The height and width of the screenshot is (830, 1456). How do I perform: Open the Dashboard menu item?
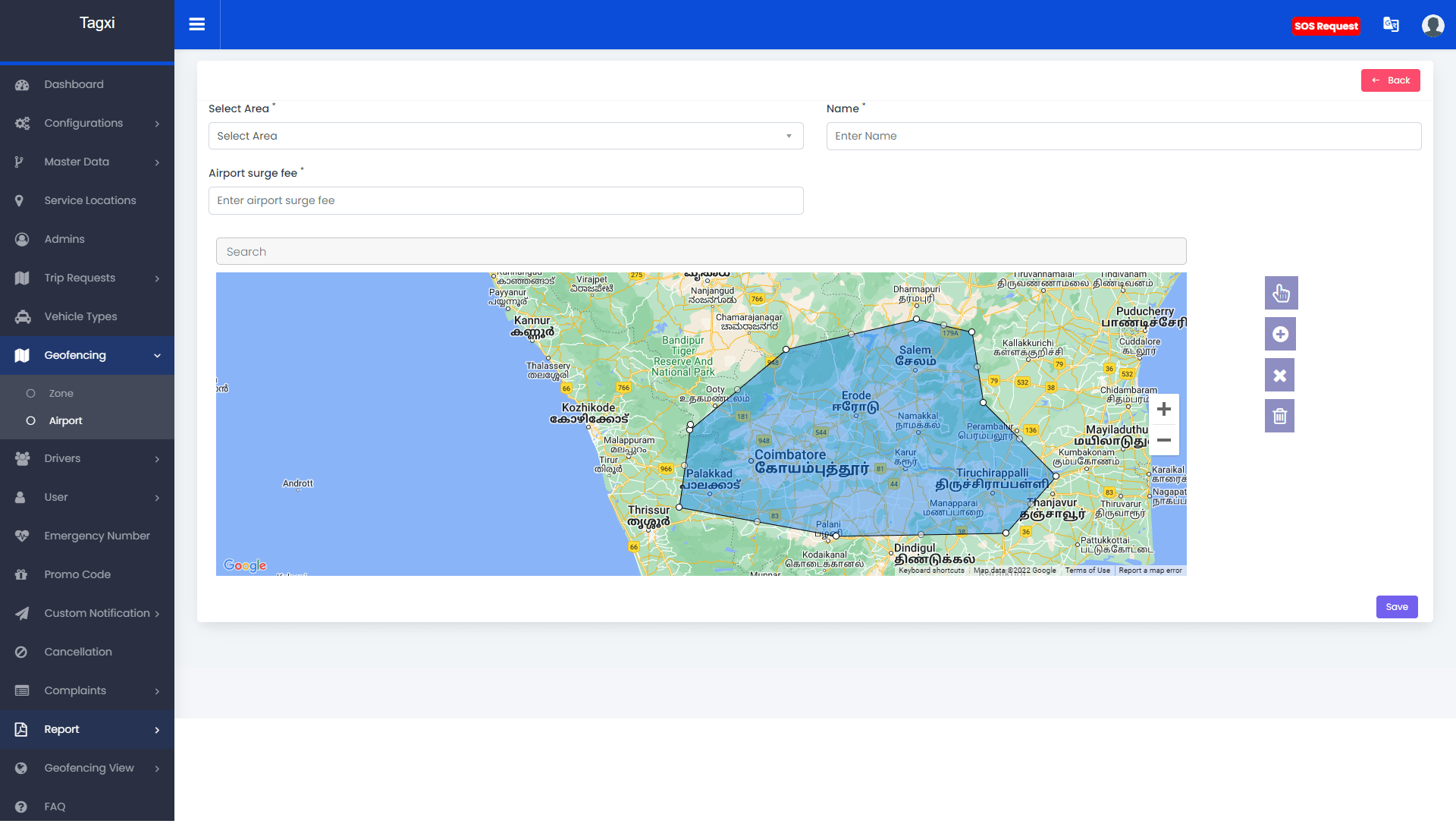[87, 85]
